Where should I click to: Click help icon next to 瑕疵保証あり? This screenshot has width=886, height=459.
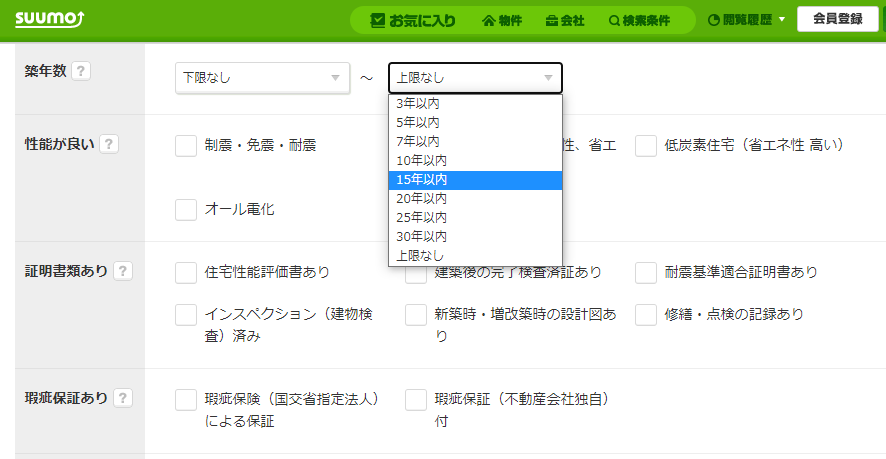pos(123,399)
